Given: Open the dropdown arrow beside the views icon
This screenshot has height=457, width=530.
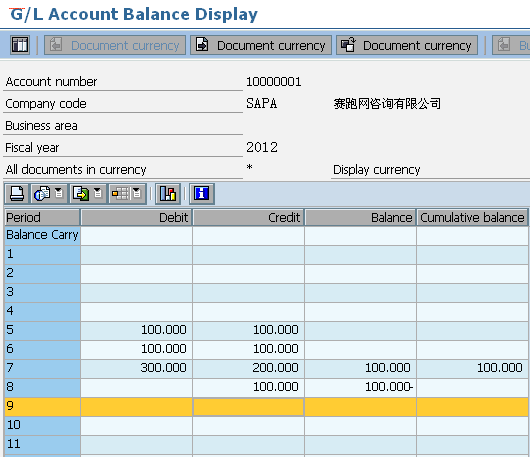Looking at the screenshot, I should tap(59, 193).
